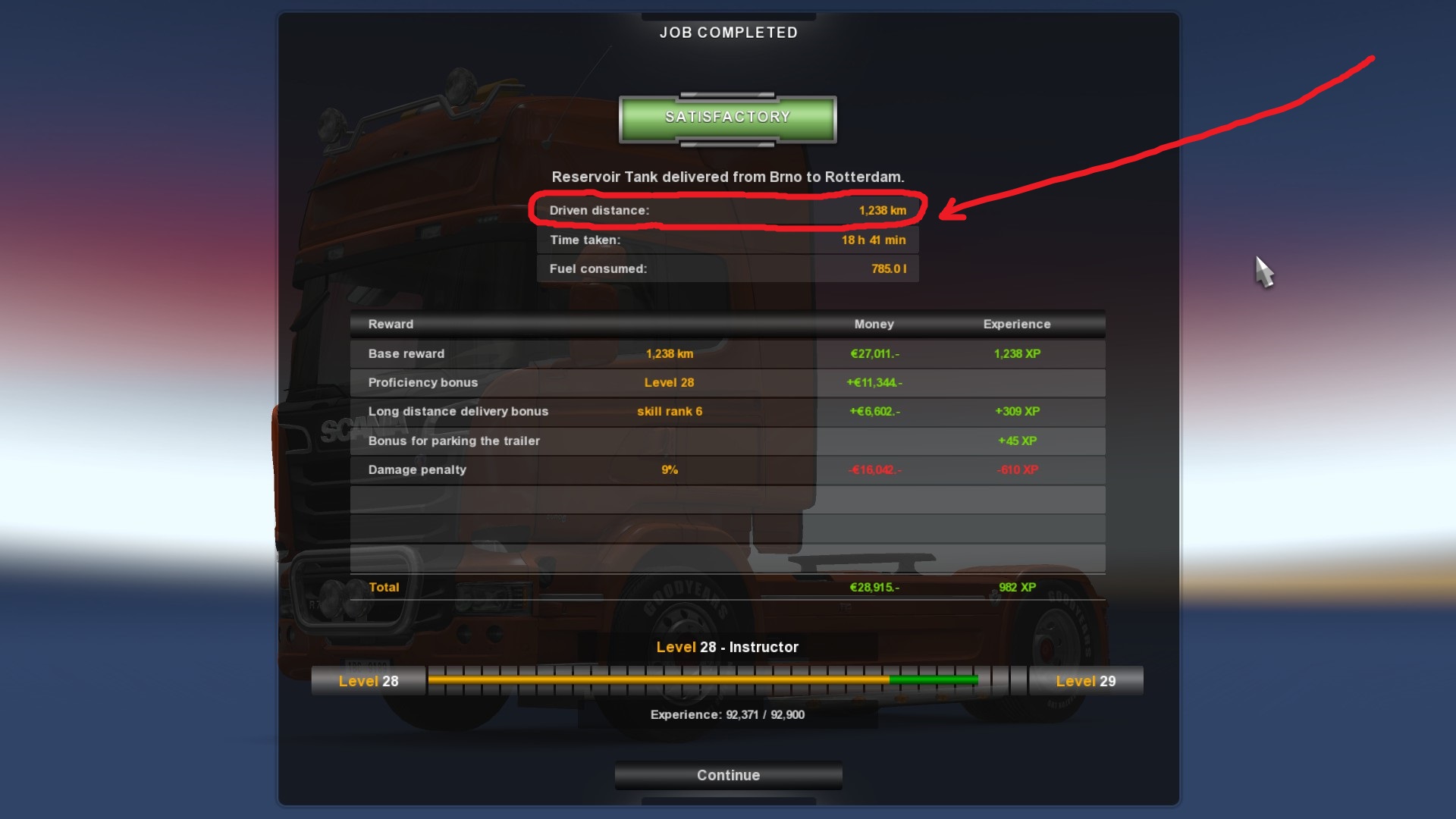Viewport: 1456px width, 819px height.
Task: Click the green SATISFACTORY rating badge
Action: [728, 118]
